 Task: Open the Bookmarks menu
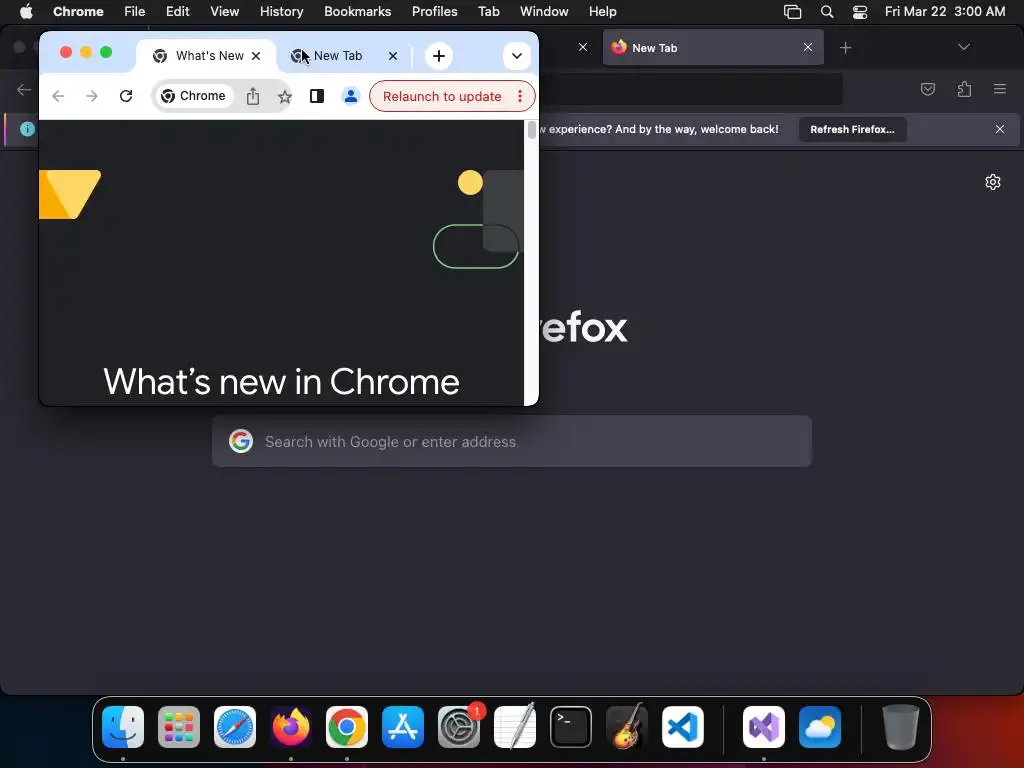358,12
